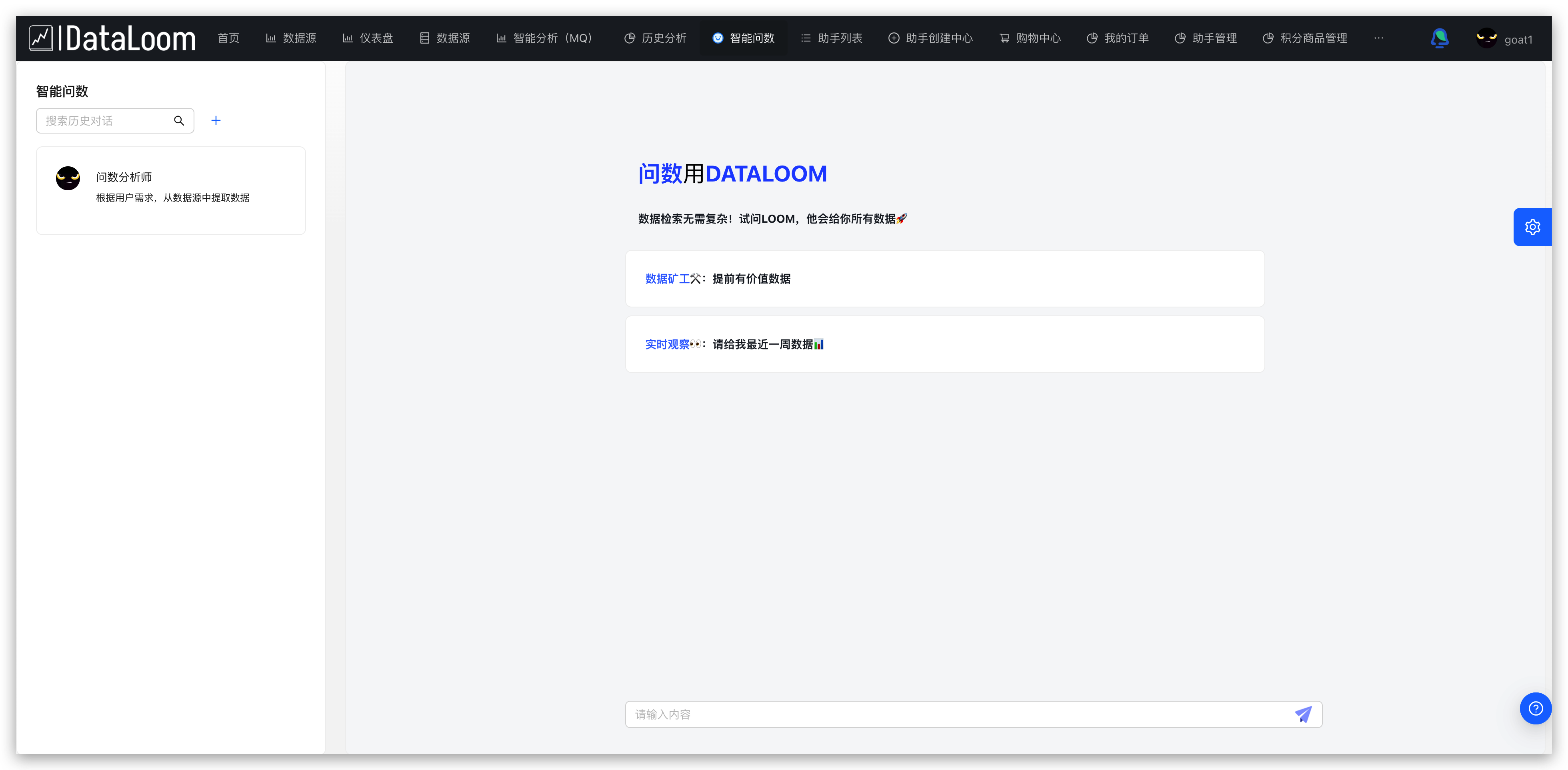This screenshot has height=770, width=1568.
Task: Choose the 实时观察 suggestion card
Action: [945, 344]
